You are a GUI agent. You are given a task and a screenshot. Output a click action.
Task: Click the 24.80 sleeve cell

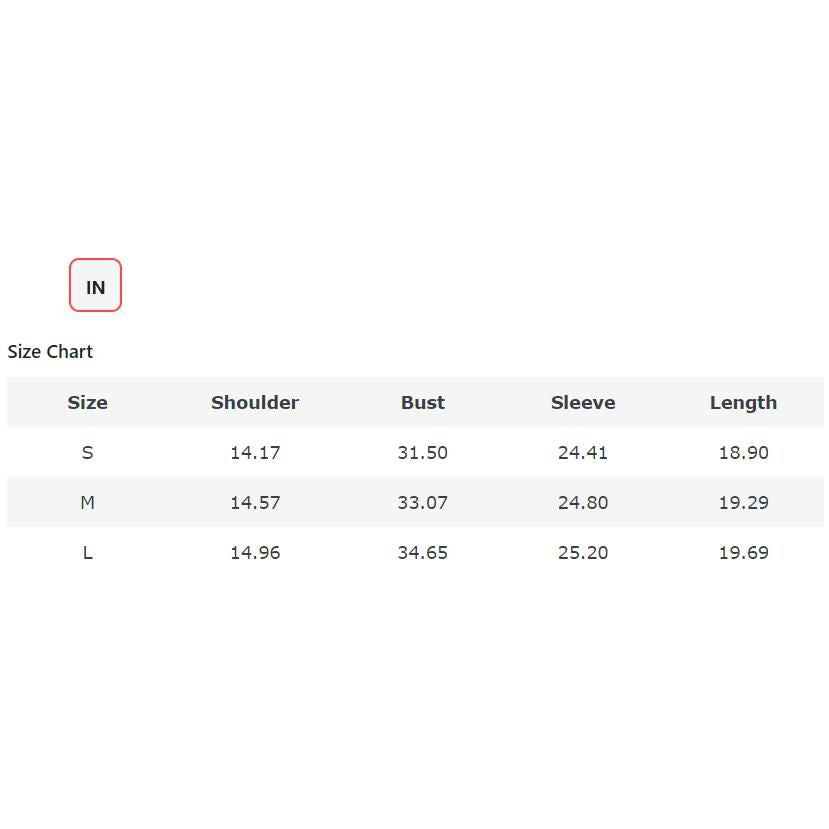point(583,503)
